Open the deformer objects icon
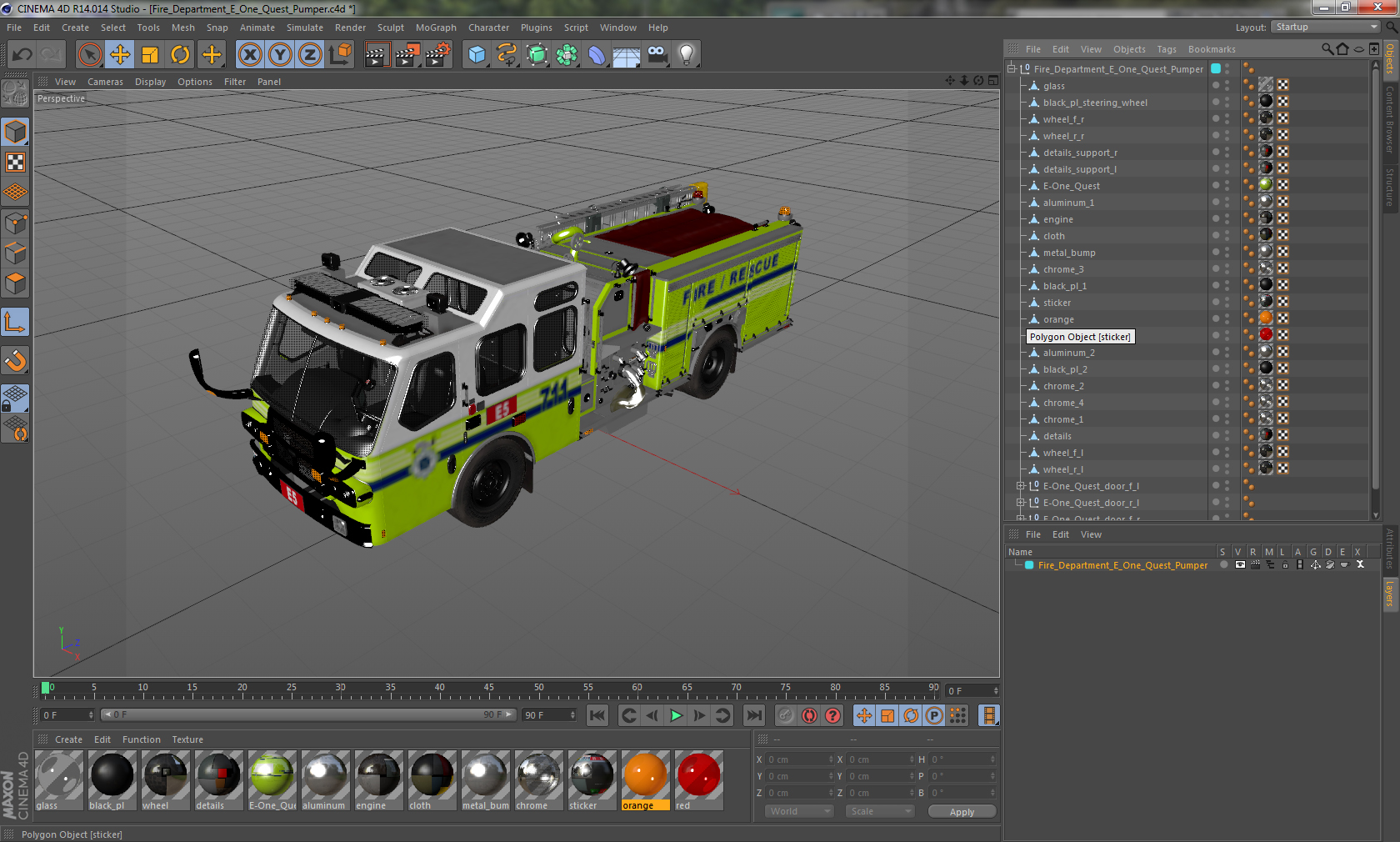The width and height of the screenshot is (1400, 842). (x=597, y=55)
